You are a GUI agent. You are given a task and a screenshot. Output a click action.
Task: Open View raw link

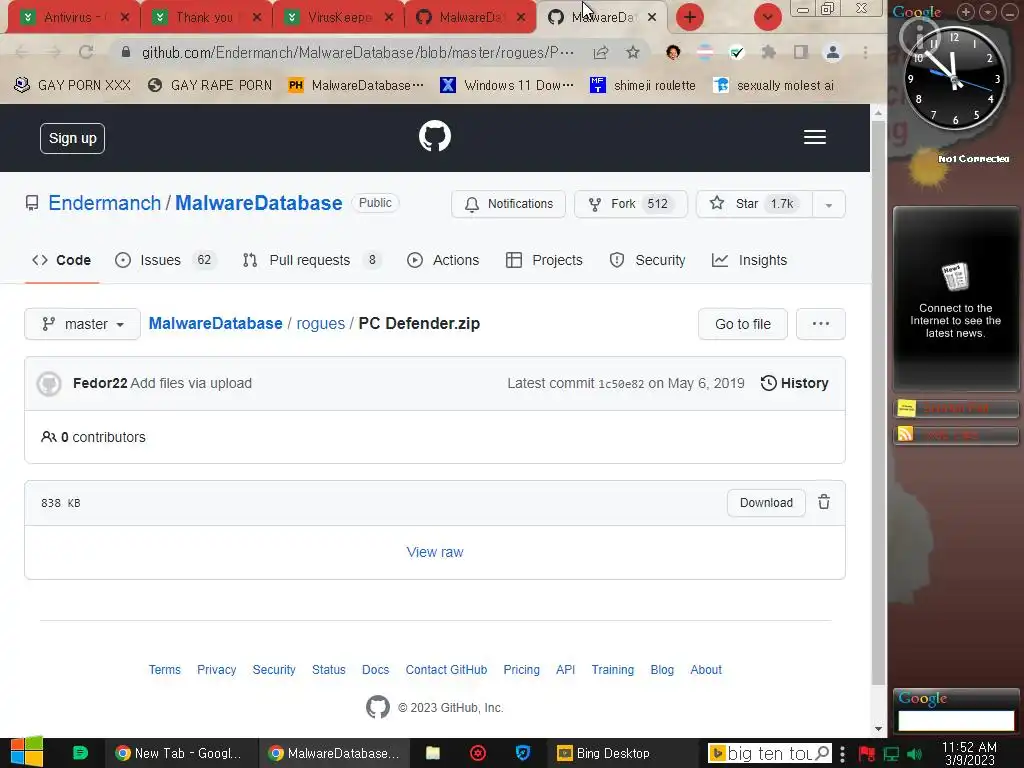(435, 552)
